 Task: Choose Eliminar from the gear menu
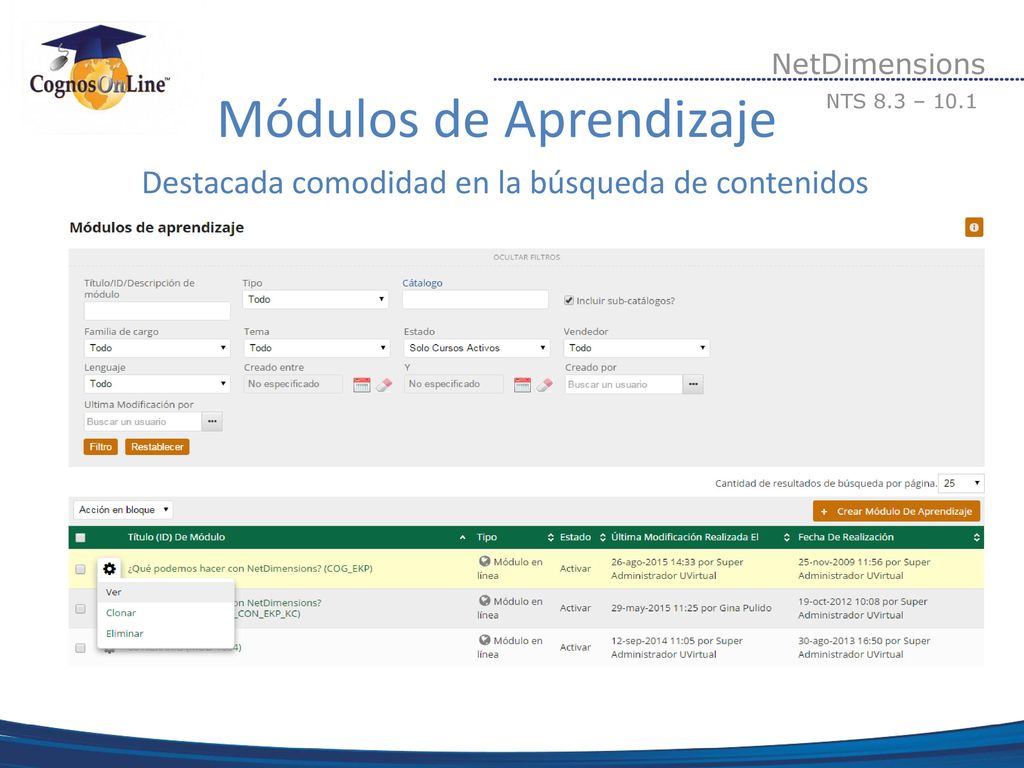pyautogui.click(x=166, y=633)
